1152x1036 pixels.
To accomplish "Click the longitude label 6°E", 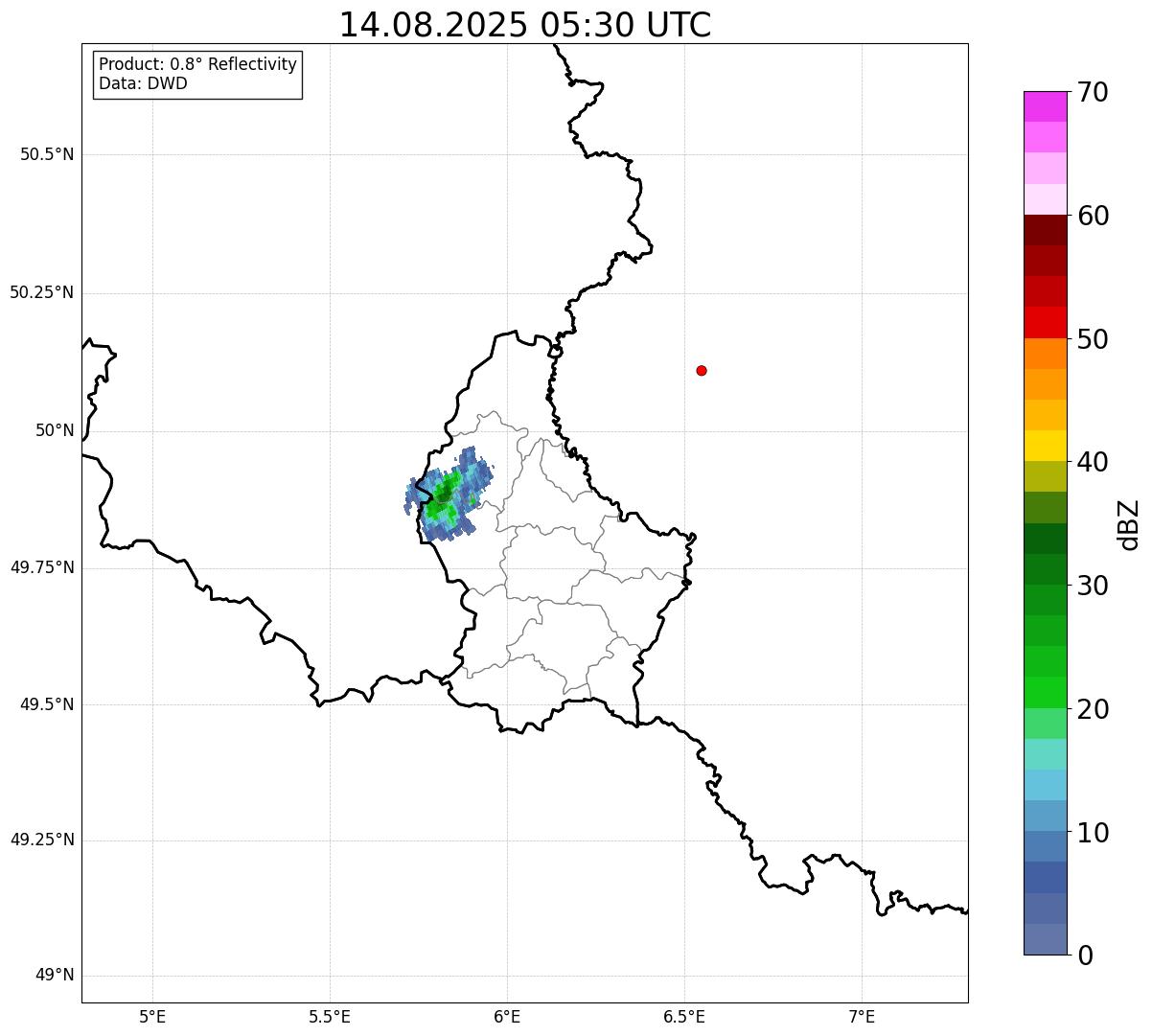I will tap(507, 1016).
